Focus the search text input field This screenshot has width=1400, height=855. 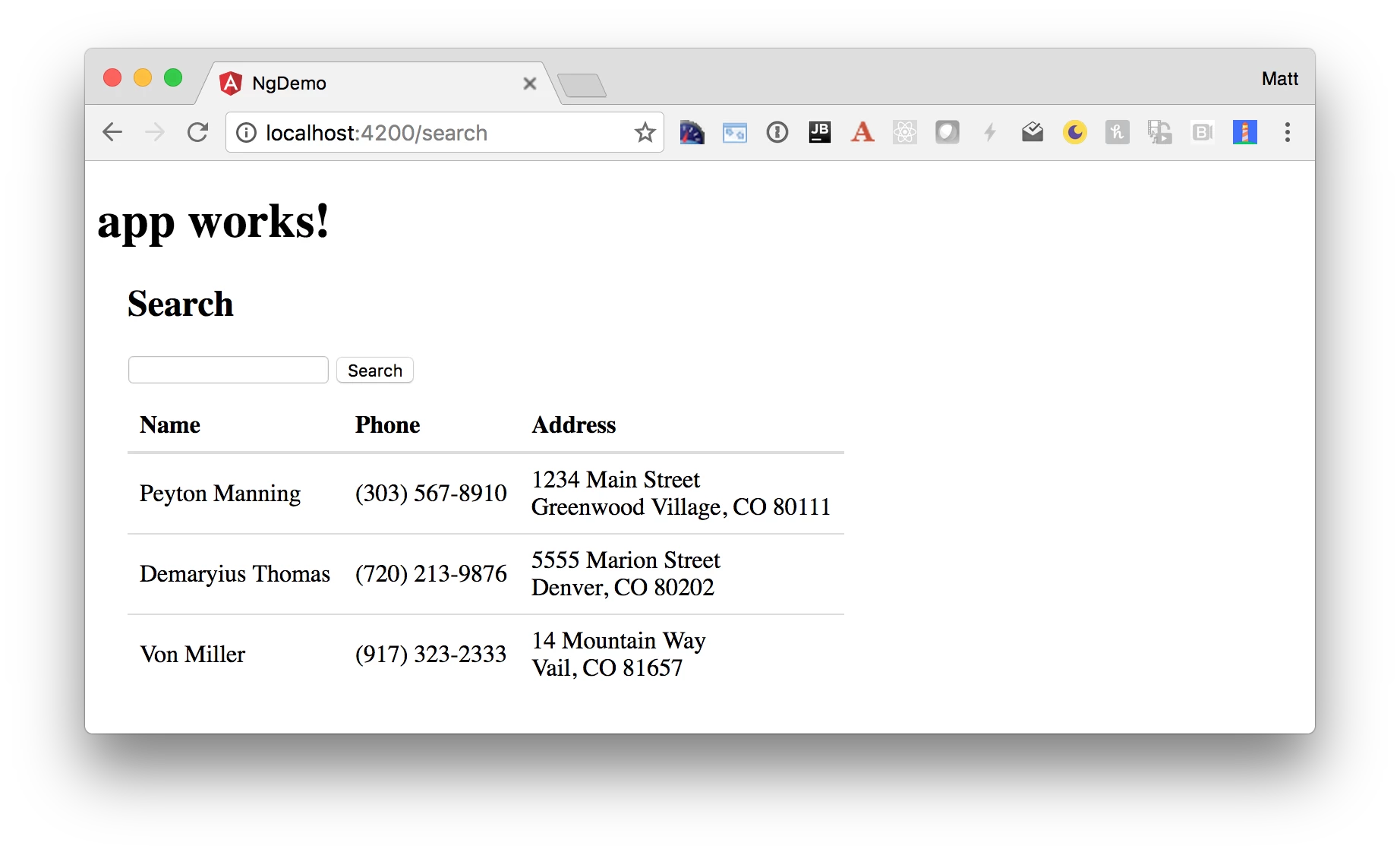[x=229, y=370]
